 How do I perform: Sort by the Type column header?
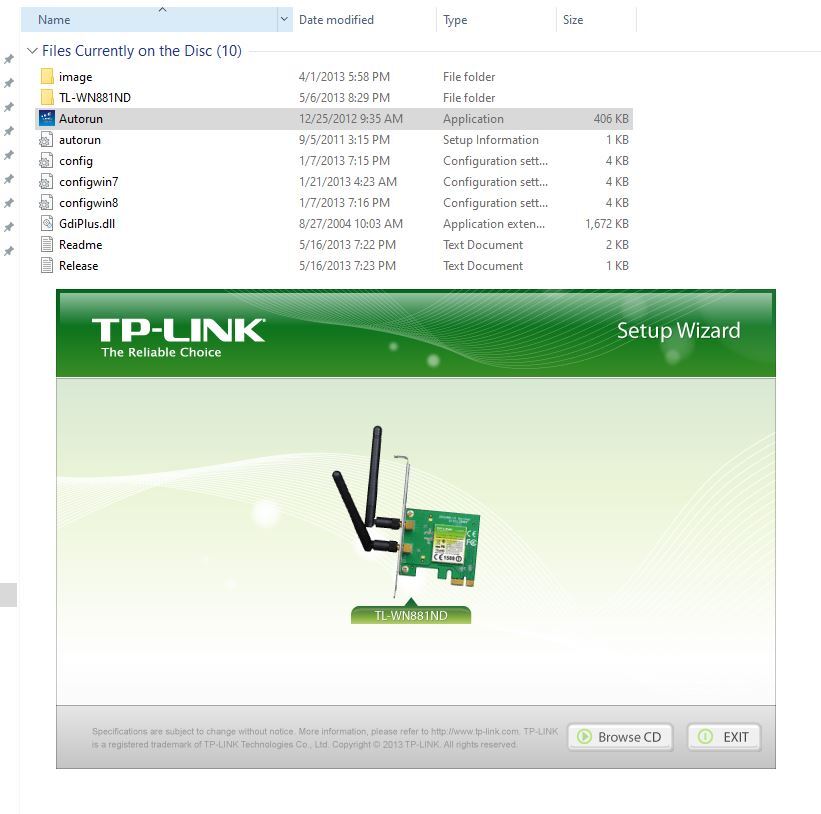496,19
